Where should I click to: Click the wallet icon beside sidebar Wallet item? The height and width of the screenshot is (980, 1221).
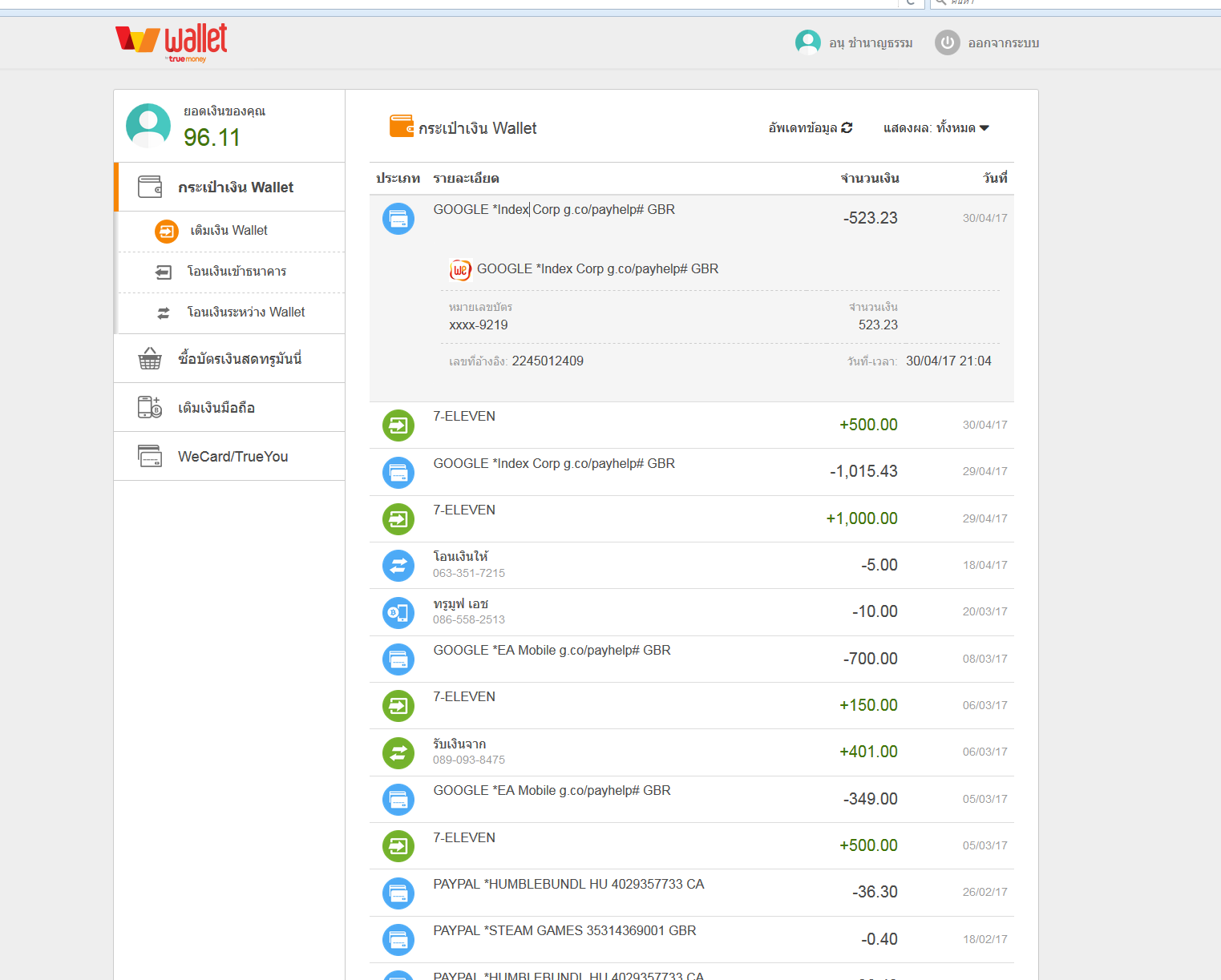[x=150, y=187]
